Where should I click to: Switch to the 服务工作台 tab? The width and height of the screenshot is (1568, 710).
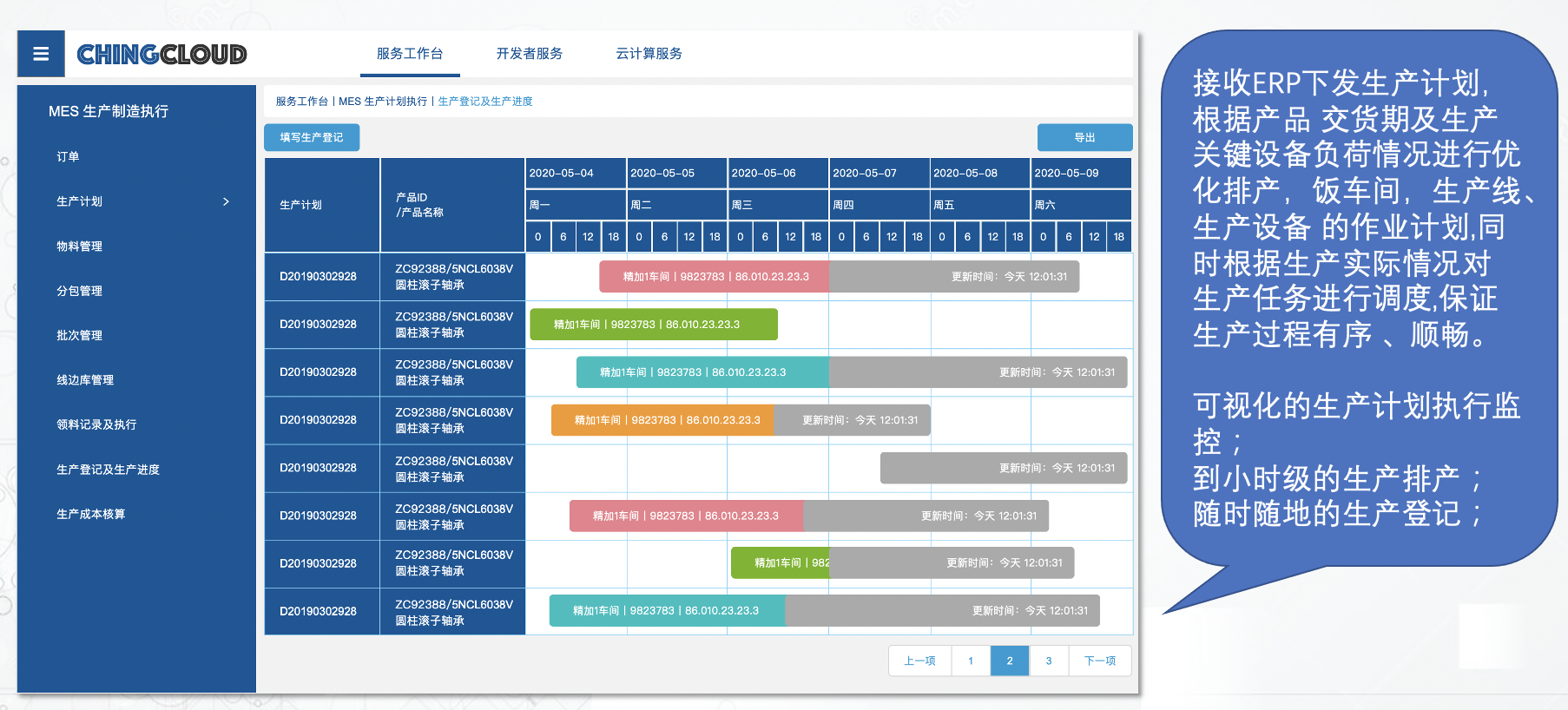(x=410, y=54)
